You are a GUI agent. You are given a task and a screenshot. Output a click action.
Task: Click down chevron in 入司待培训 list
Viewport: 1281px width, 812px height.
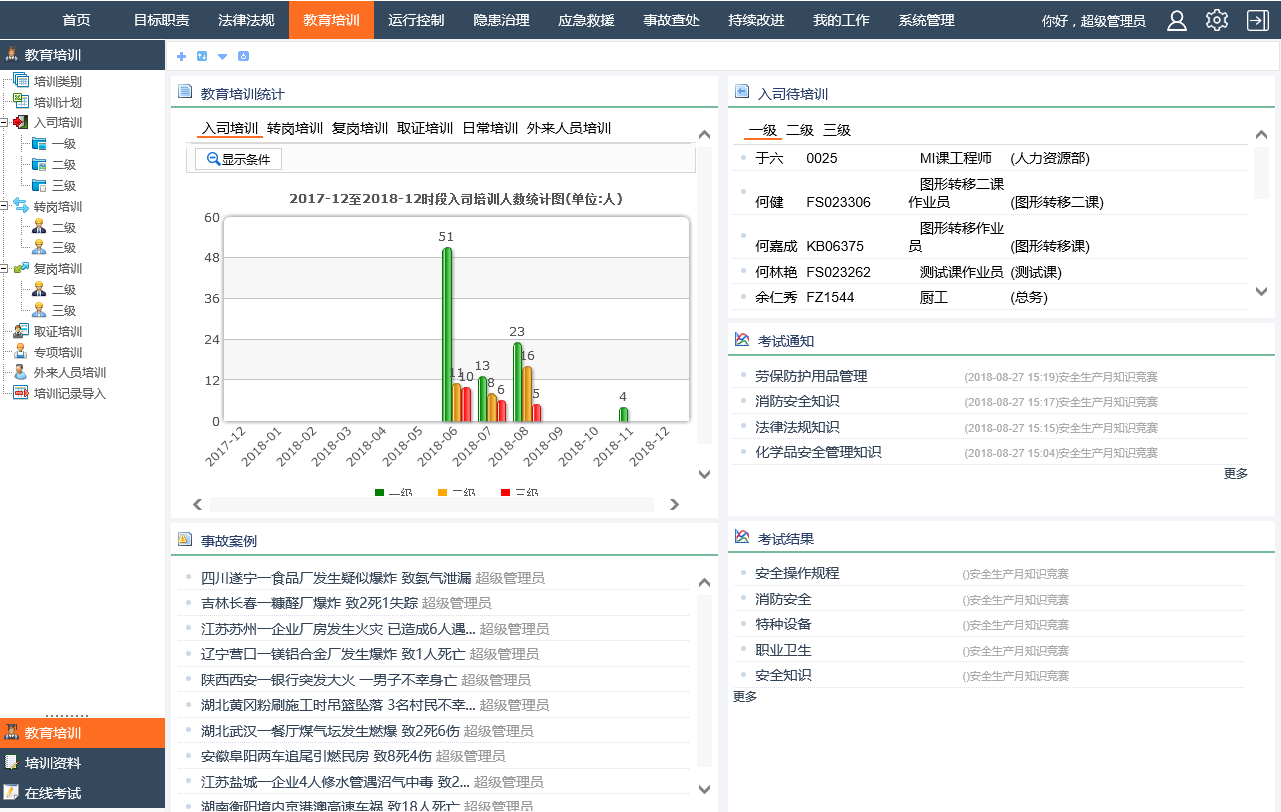tap(1261, 291)
